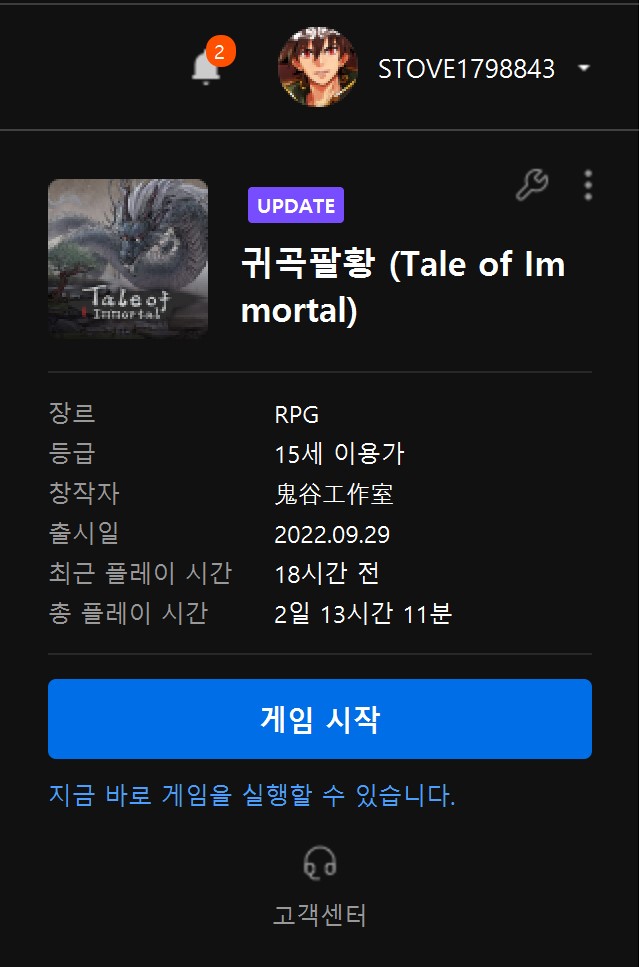
Task: Open the wrench game settings icon
Action: 531,185
